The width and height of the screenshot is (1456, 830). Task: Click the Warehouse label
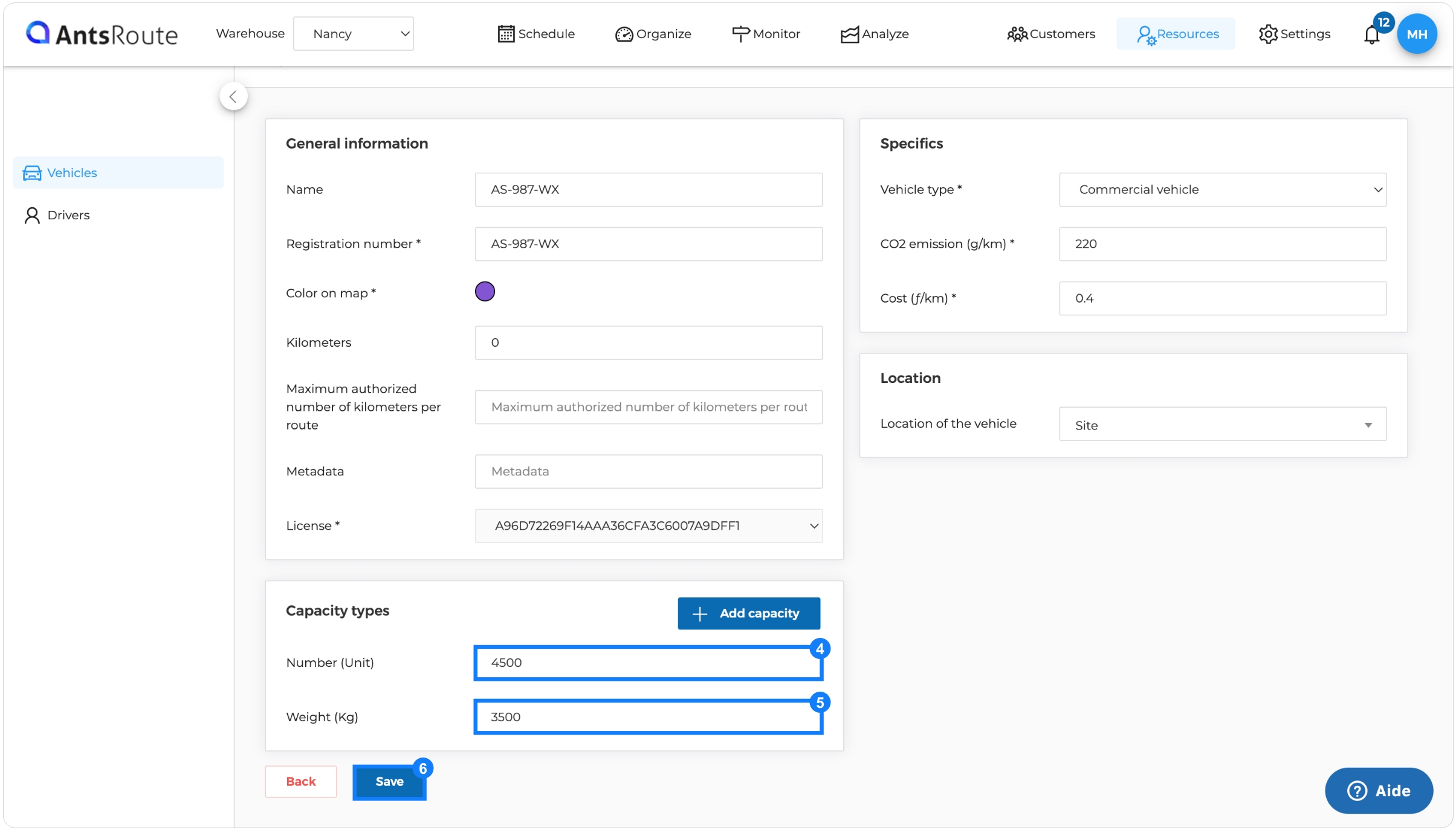250,34
